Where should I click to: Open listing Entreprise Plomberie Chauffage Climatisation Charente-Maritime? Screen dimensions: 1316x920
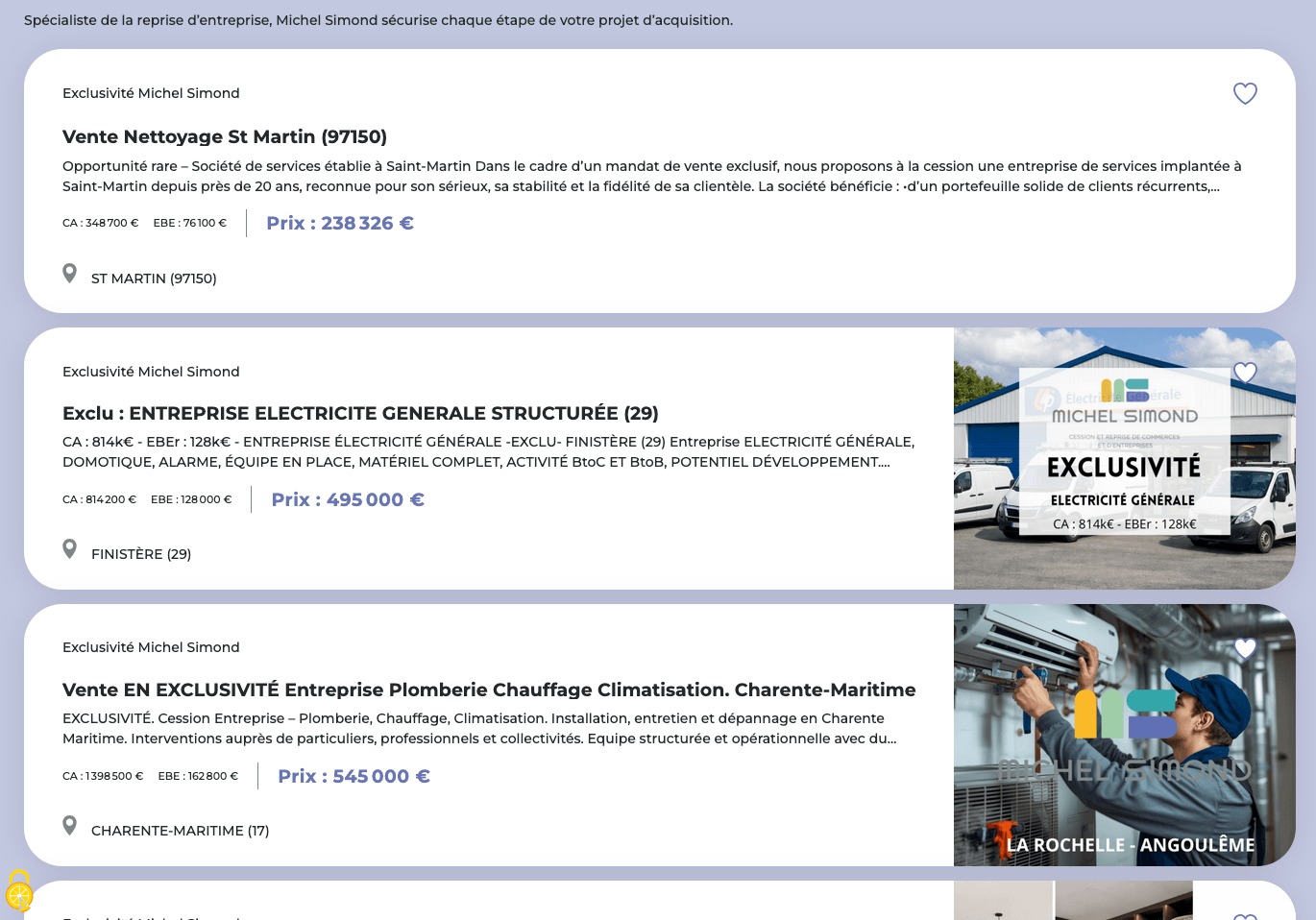(489, 690)
